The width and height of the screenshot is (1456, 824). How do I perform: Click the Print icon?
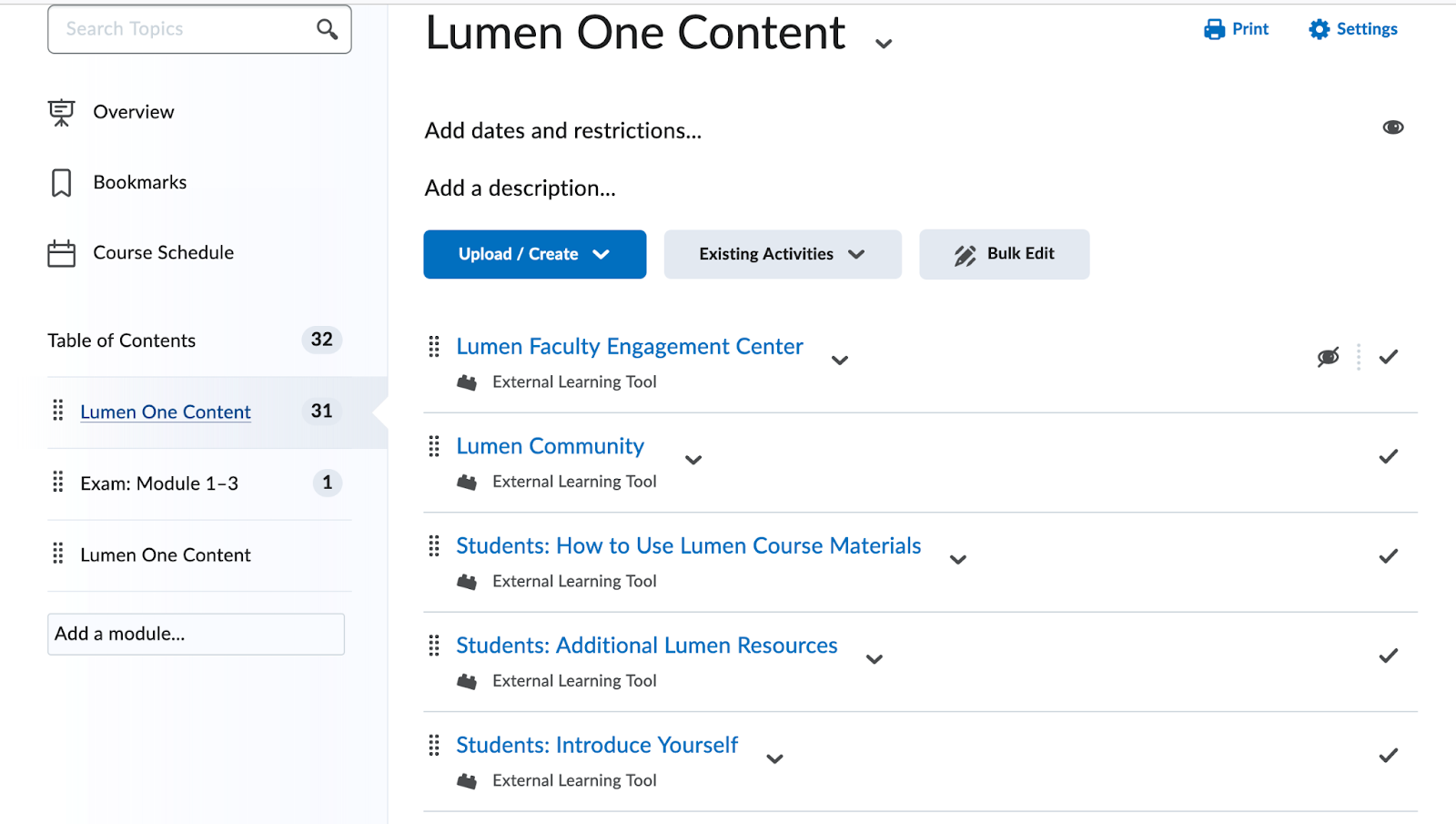pyautogui.click(x=1213, y=28)
